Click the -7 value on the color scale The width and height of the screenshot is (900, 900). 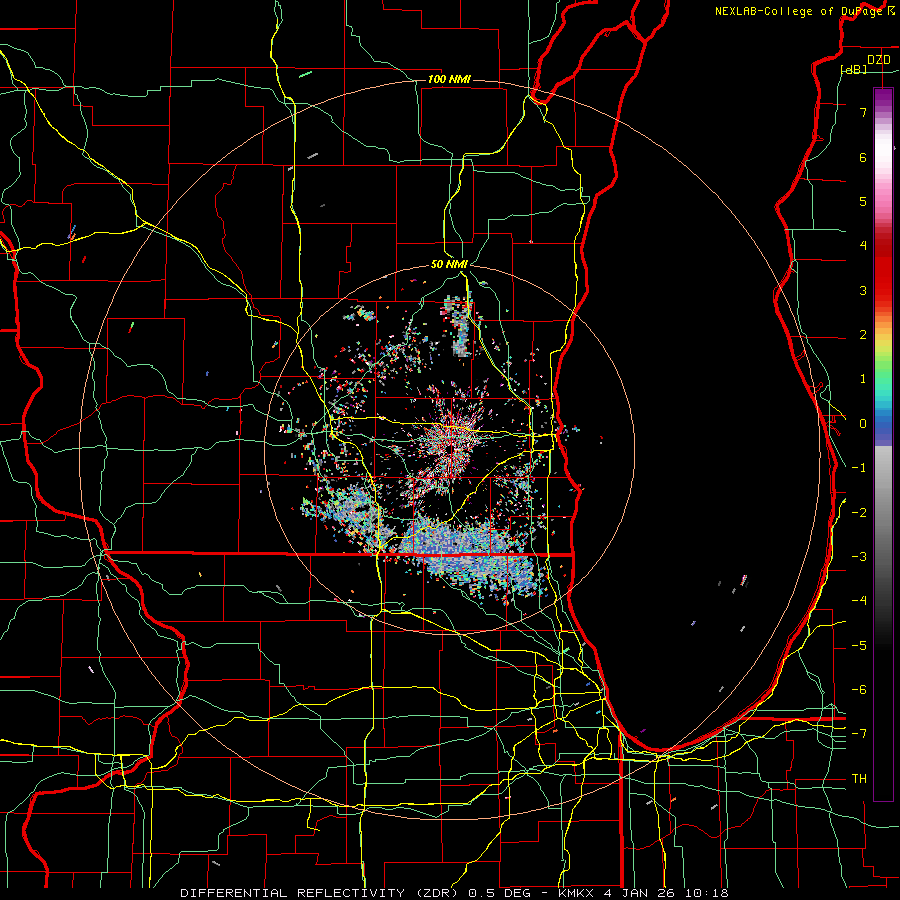pyautogui.click(x=859, y=734)
